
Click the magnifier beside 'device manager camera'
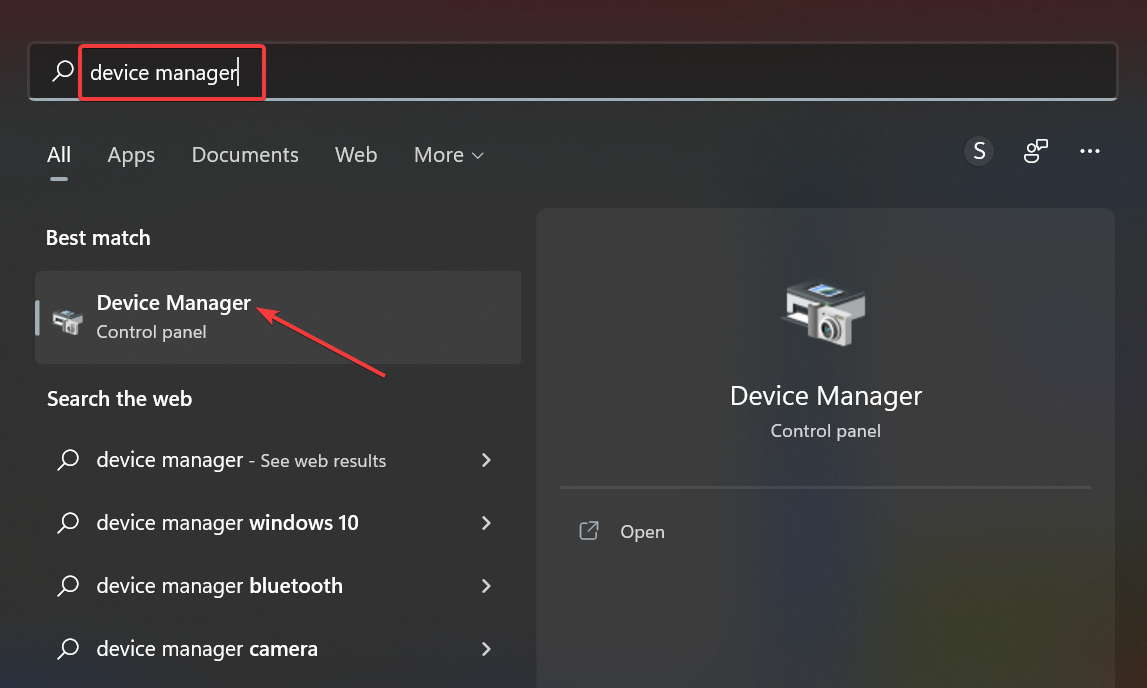click(x=68, y=649)
